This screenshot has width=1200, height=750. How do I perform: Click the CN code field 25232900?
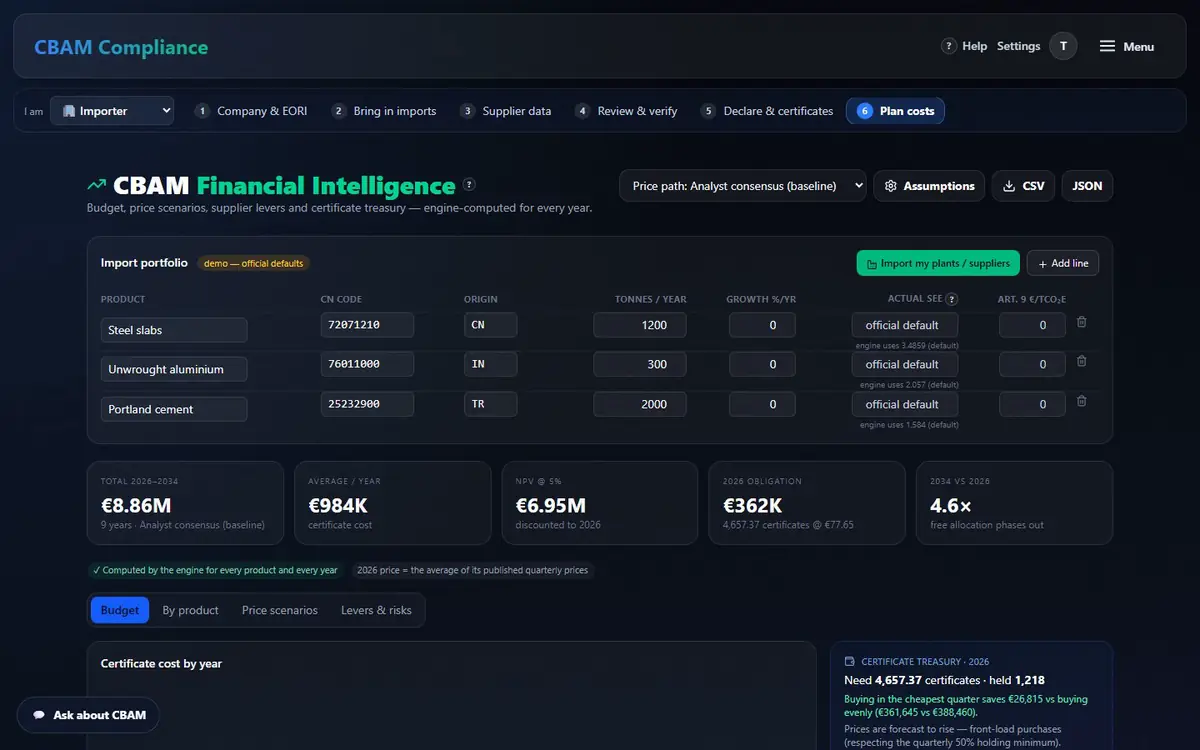[x=367, y=404]
